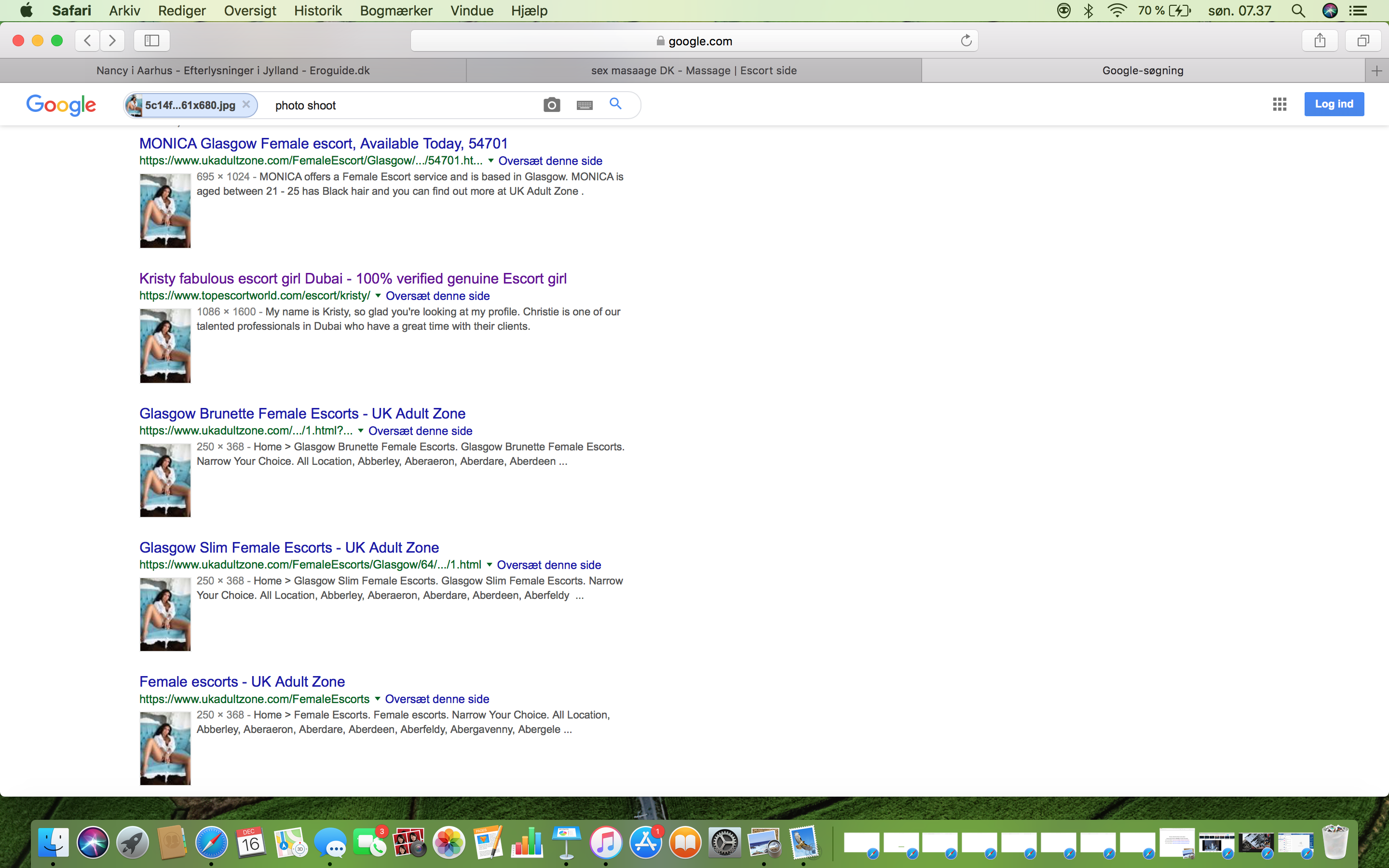Open the Historik menu
The width and height of the screenshot is (1389, 868).
click(317, 10)
